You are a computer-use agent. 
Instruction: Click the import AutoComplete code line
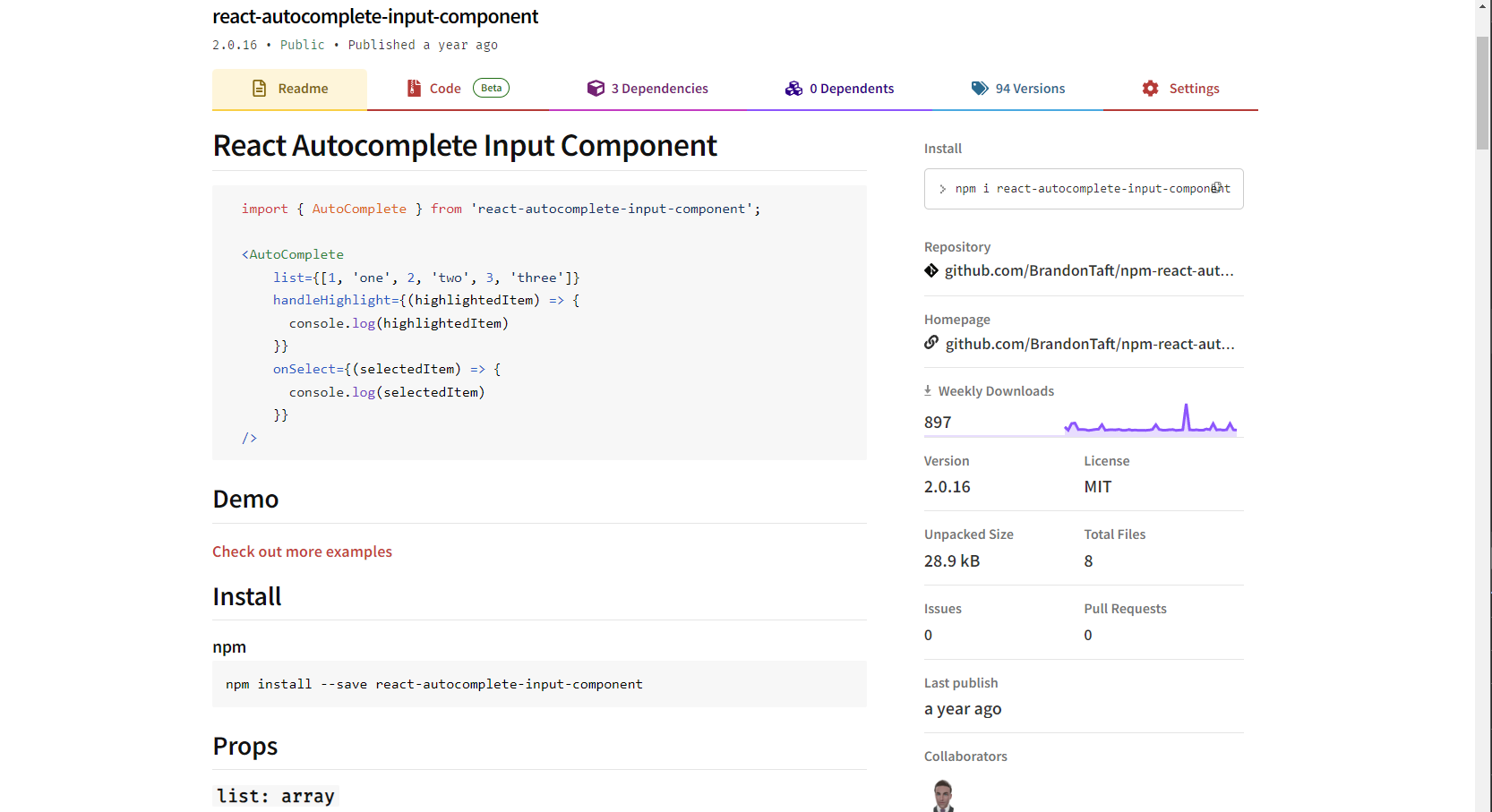[501, 209]
